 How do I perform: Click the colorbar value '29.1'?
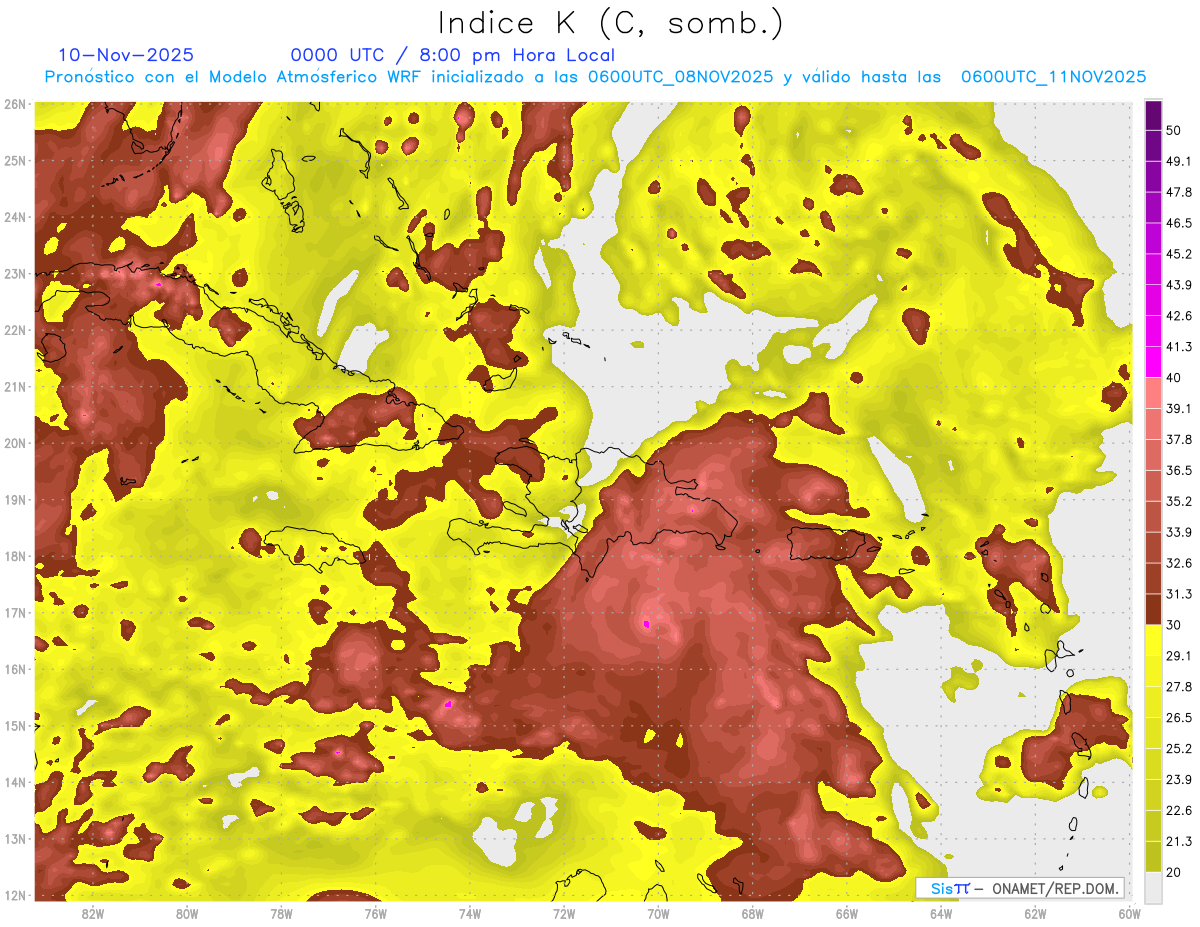(x=1178, y=656)
